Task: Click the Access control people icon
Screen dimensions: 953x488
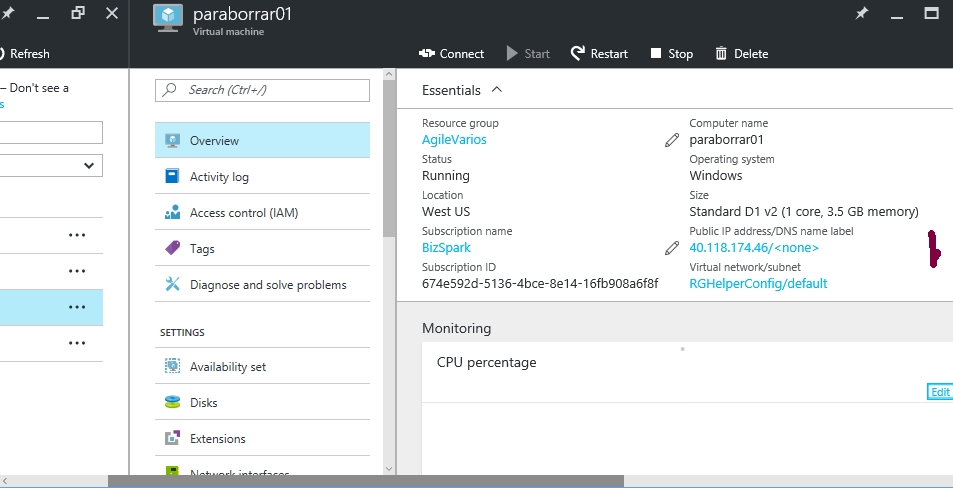Action: (172, 211)
